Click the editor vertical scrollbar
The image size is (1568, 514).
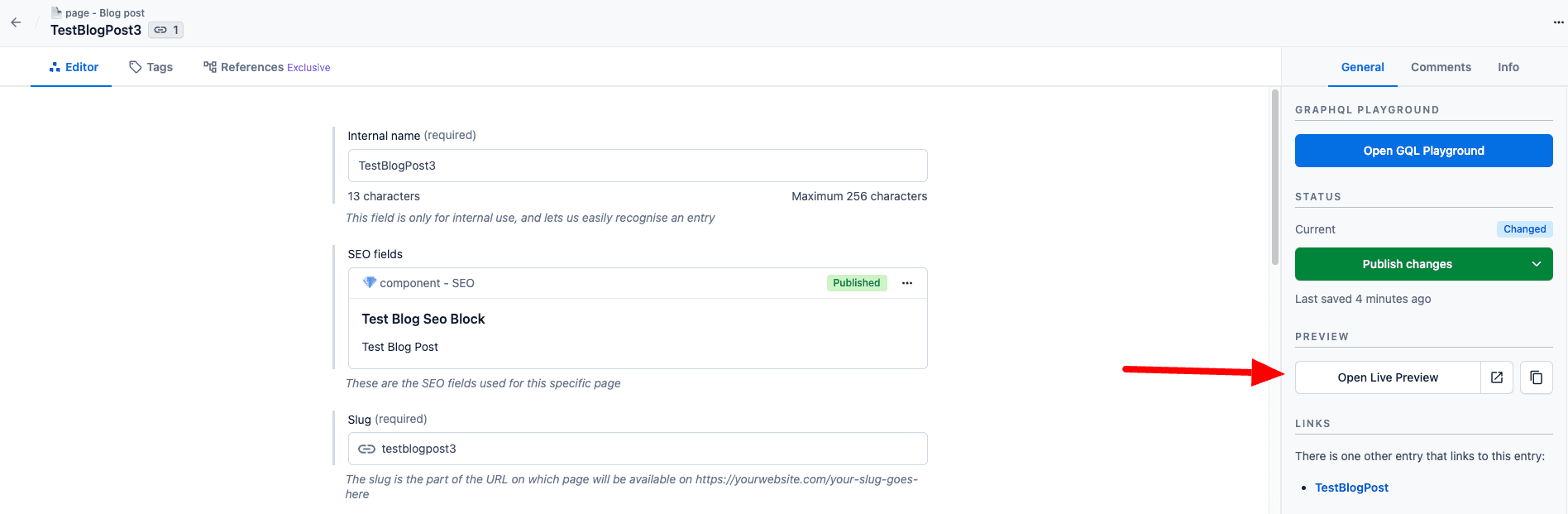pyautogui.click(x=1274, y=177)
